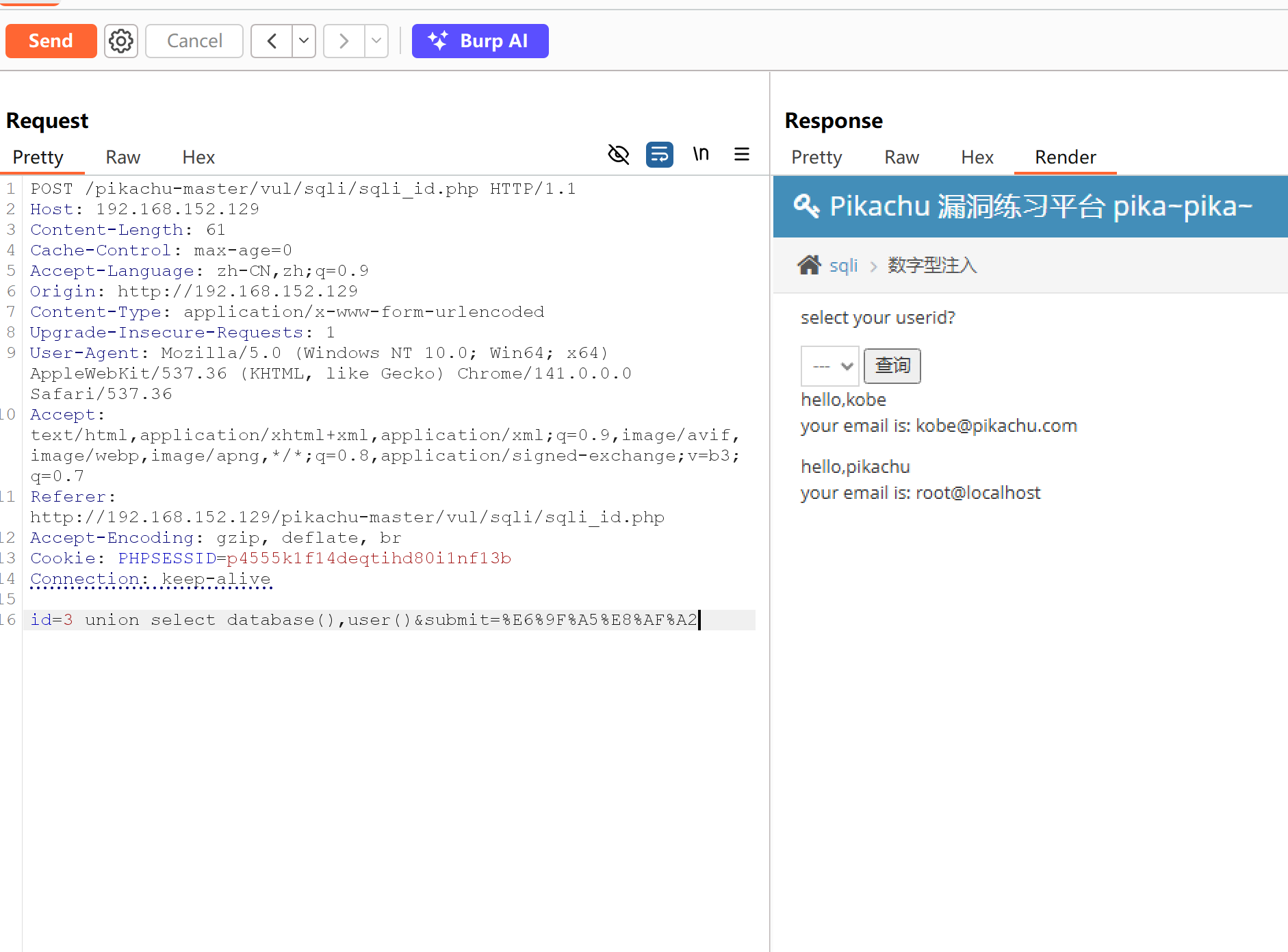
Task: Toggle hidden characters eye-slash icon
Action: (619, 154)
